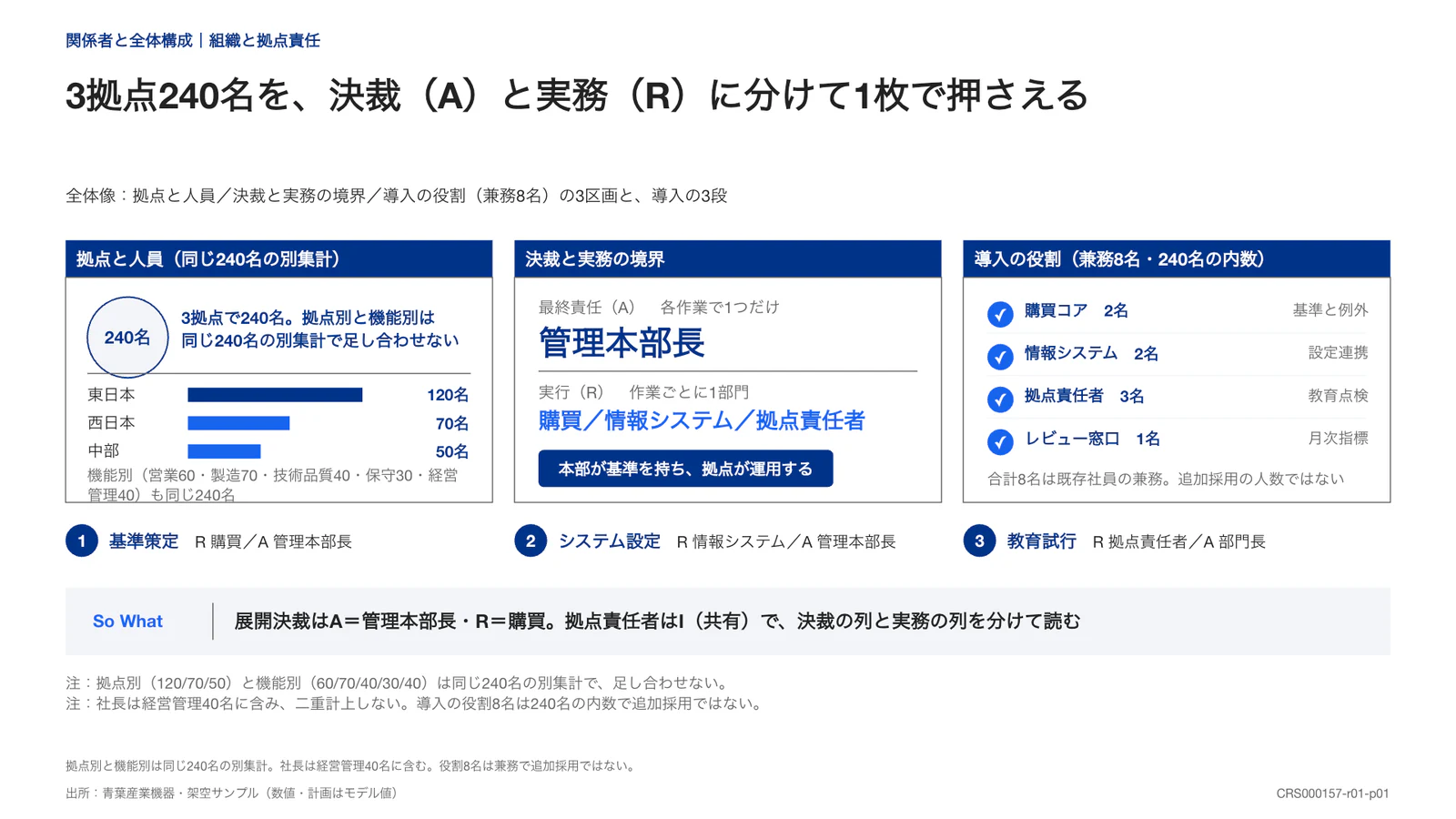Click the 240名 circle badge
Screen dimensions: 1456x819
point(127,338)
